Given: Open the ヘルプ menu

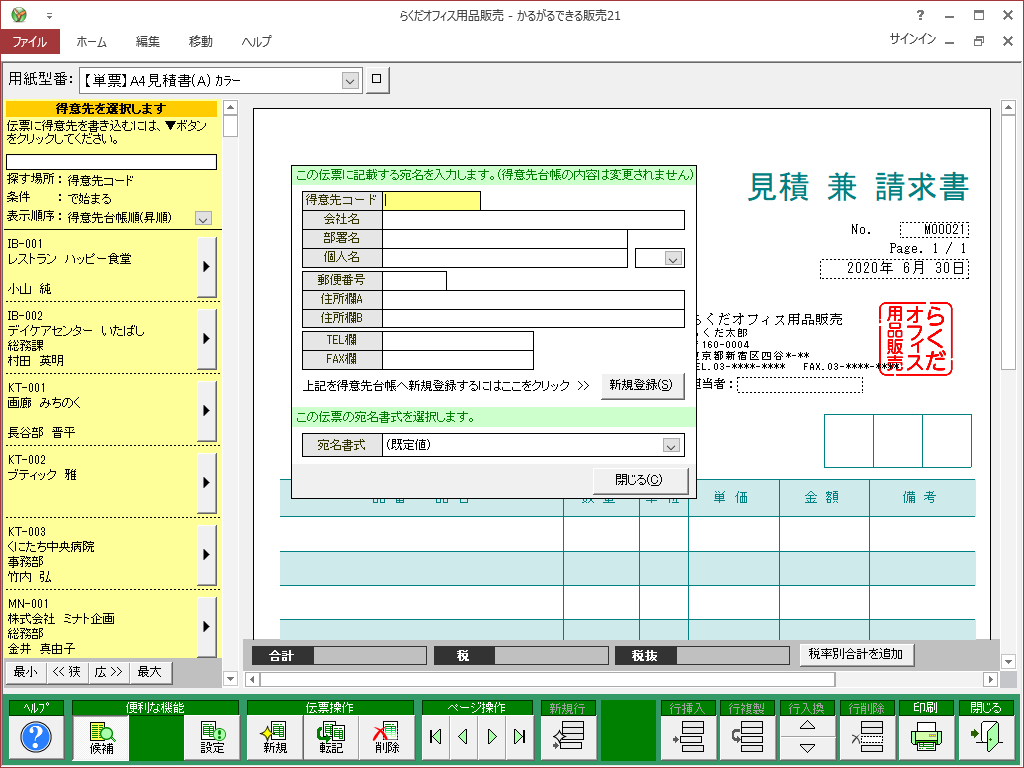Looking at the screenshot, I should 256,42.
